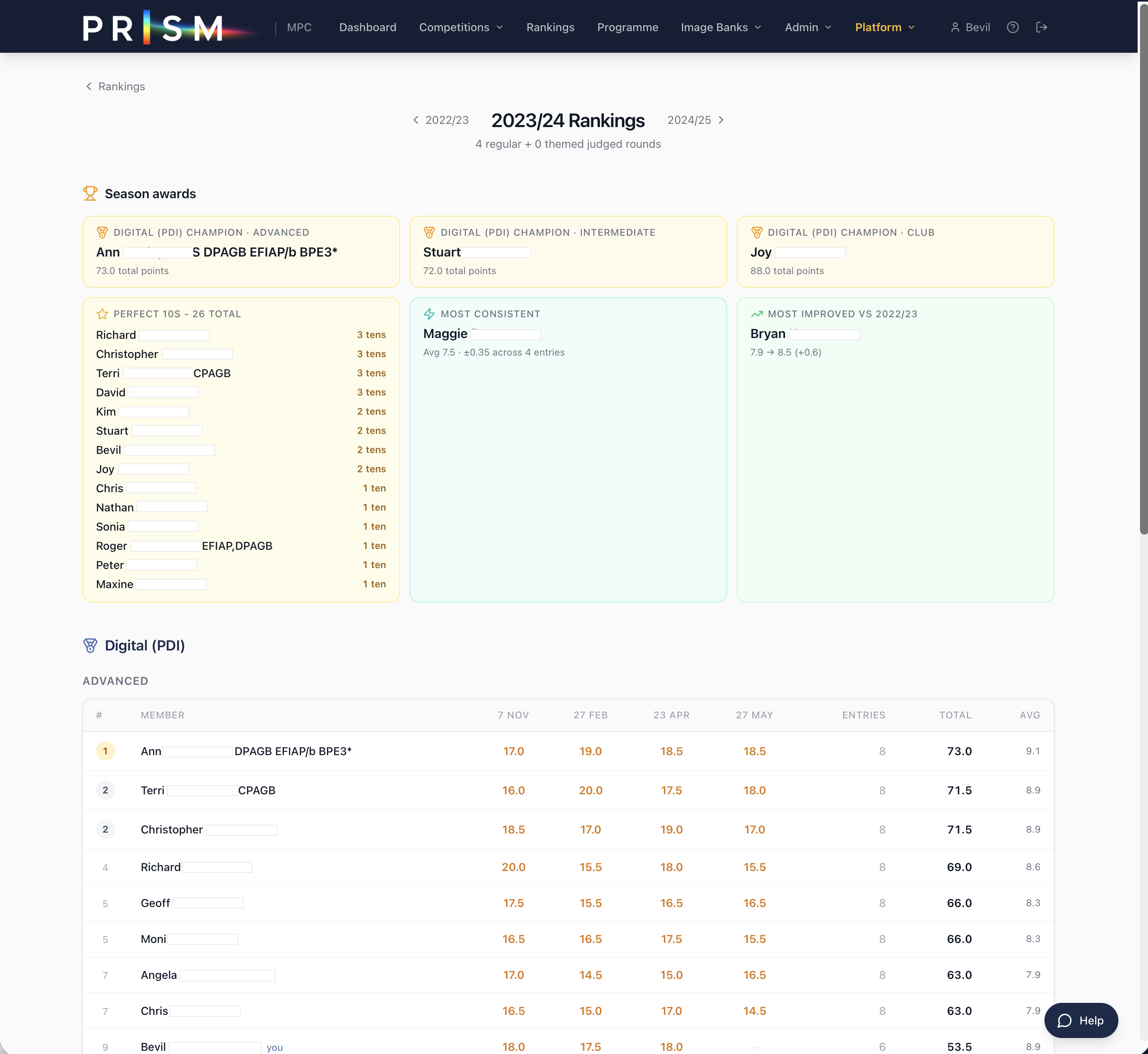This screenshot has height=1054, width=1148.
Task: Click the chat bubble icon in Help button
Action: point(1064,1020)
